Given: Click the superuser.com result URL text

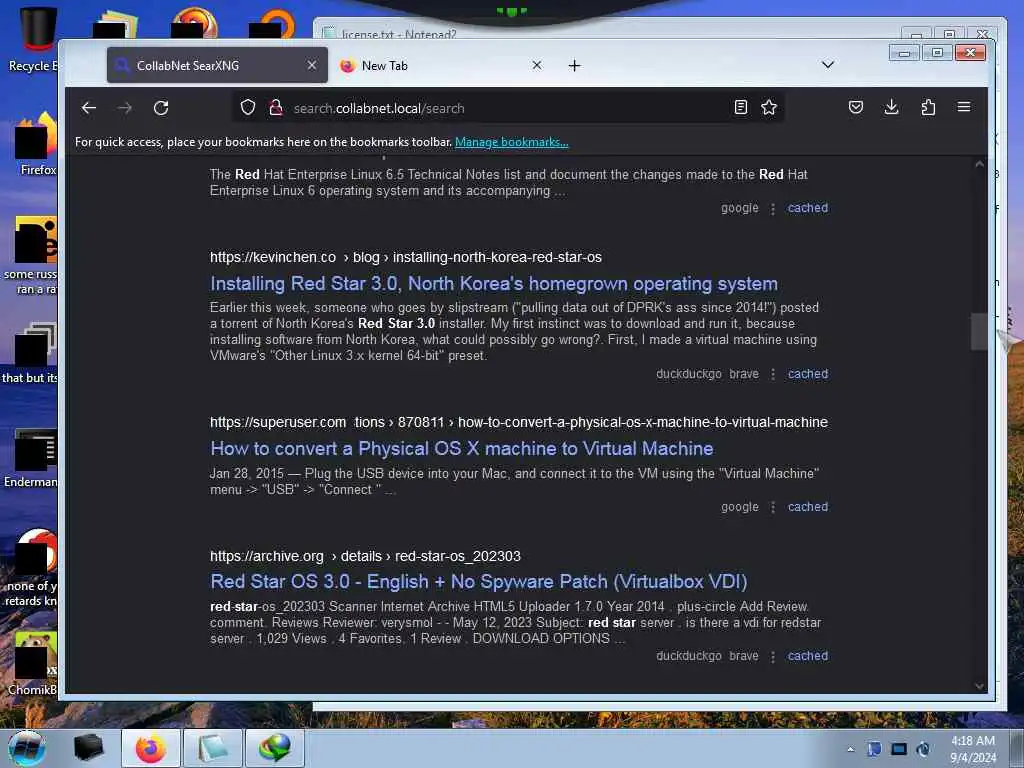Looking at the screenshot, I should [519, 423].
